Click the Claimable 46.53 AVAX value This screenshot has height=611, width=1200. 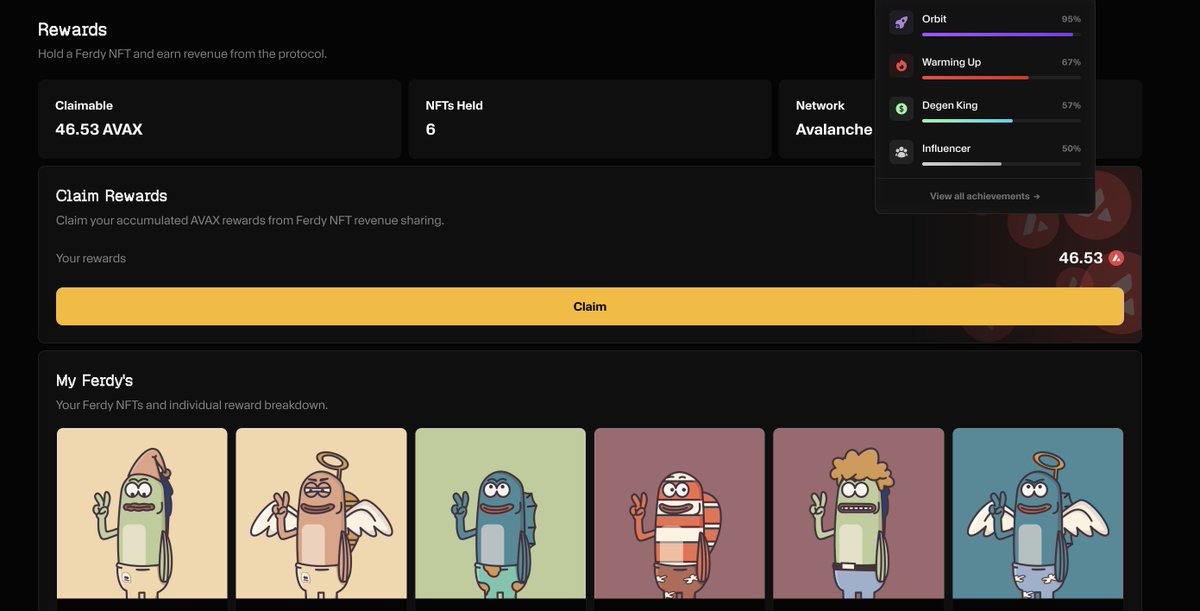click(x=99, y=129)
